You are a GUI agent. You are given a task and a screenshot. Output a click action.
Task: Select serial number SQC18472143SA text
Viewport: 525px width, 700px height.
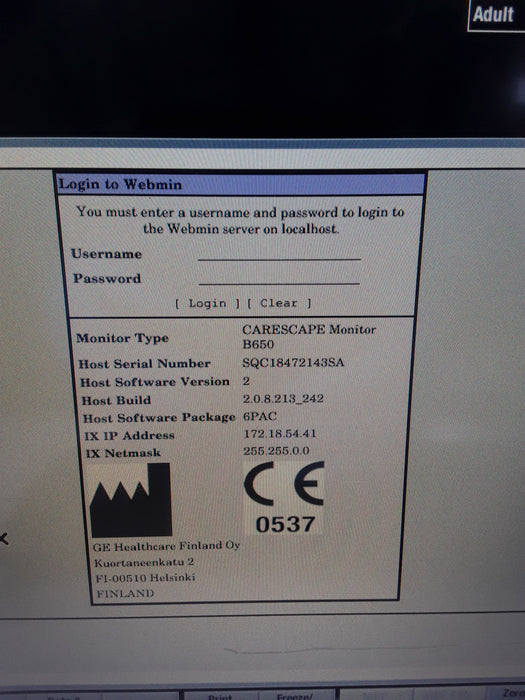click(x=293, y=362)
